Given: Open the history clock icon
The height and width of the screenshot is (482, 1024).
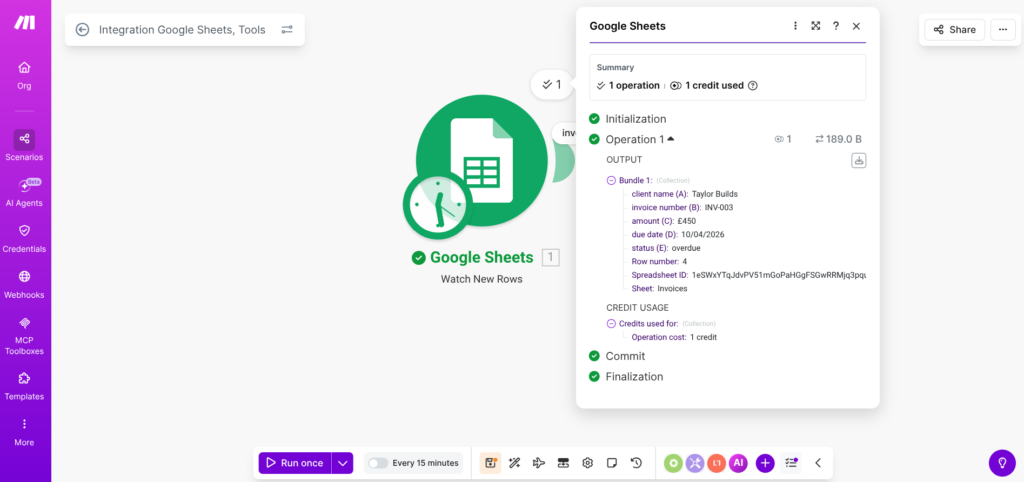Looking at the screenshot, I should tap(636, 463).
